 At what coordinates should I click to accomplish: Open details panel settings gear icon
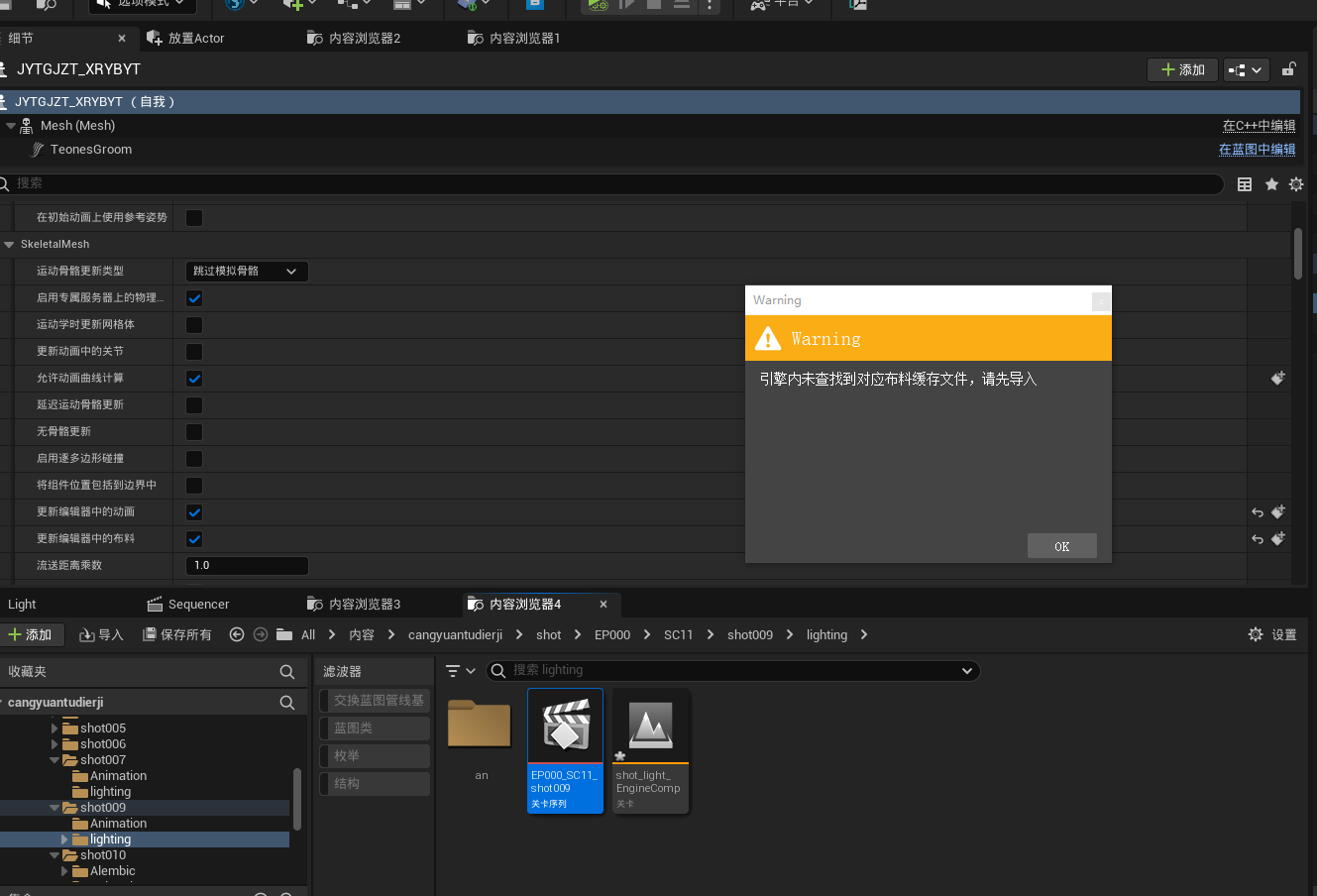(1295, 184)
